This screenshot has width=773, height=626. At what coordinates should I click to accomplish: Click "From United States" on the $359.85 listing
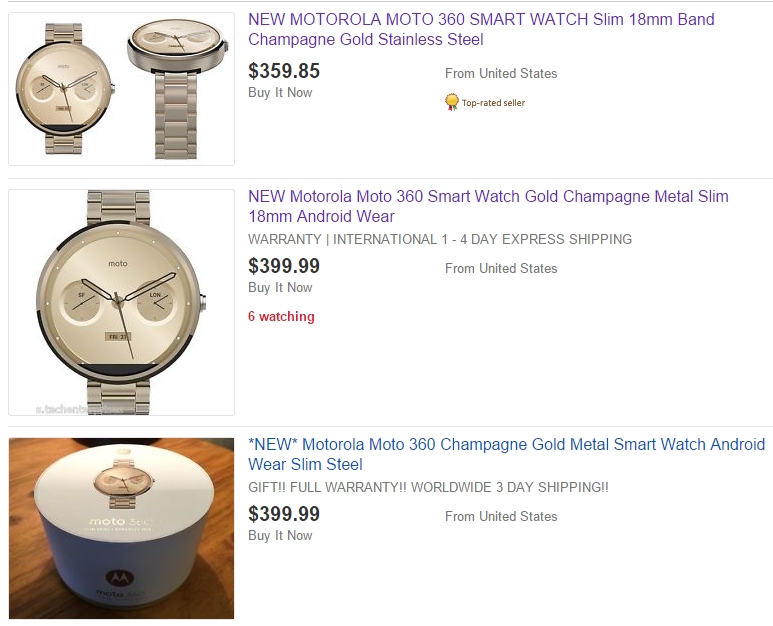tap(501, 74)
